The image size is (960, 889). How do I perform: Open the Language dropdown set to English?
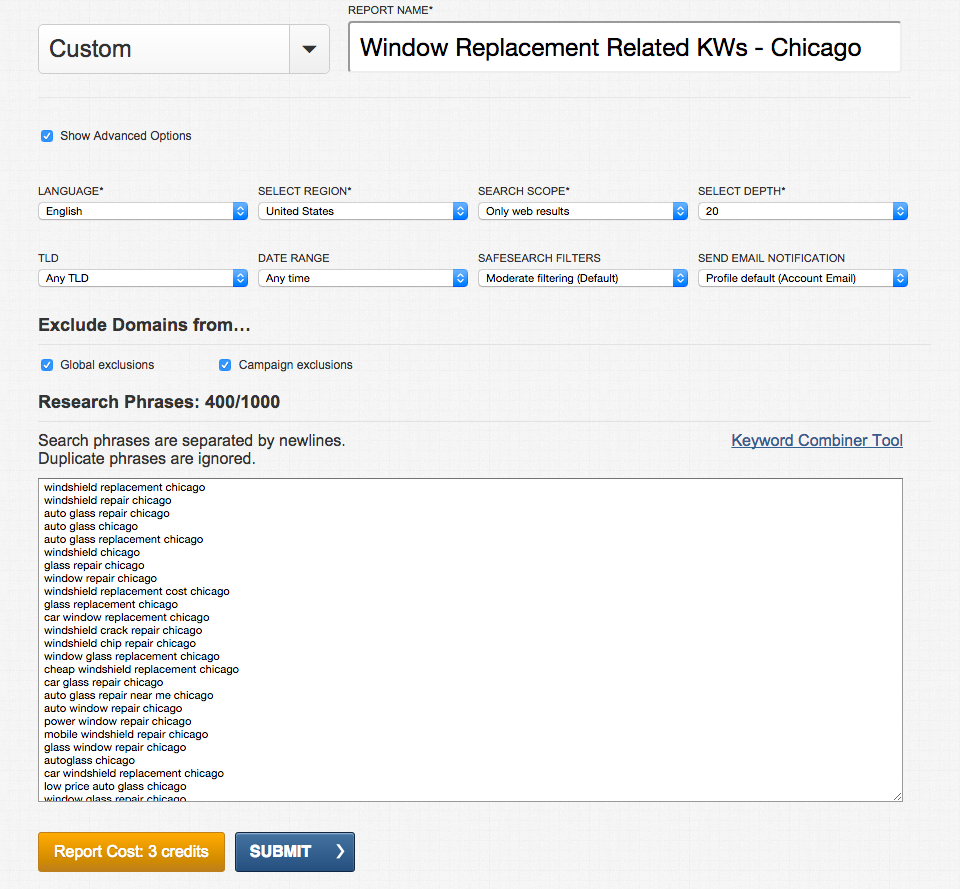click(143, 211)
